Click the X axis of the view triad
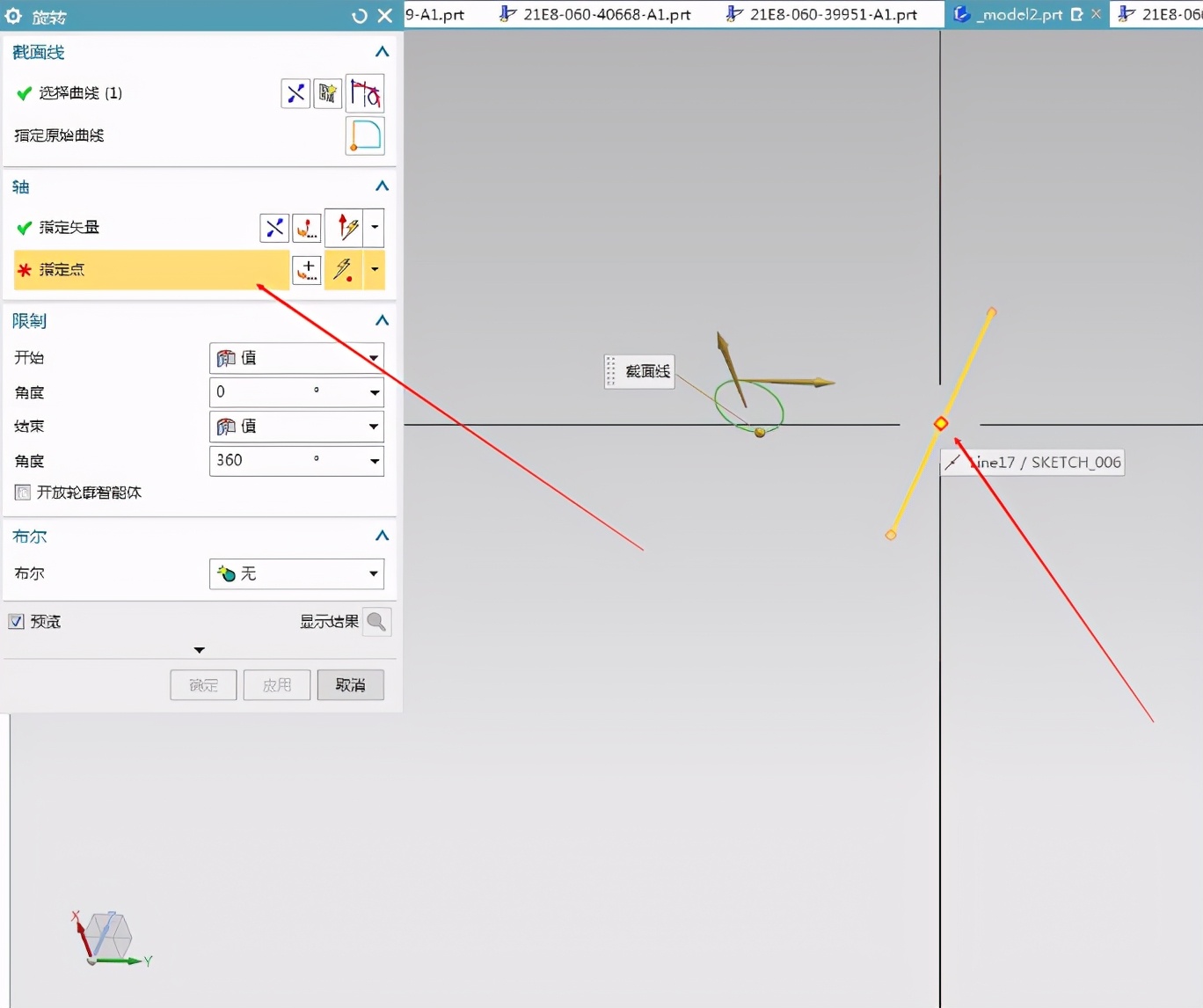1203x1008 pixels. click(x=82, y=934)
